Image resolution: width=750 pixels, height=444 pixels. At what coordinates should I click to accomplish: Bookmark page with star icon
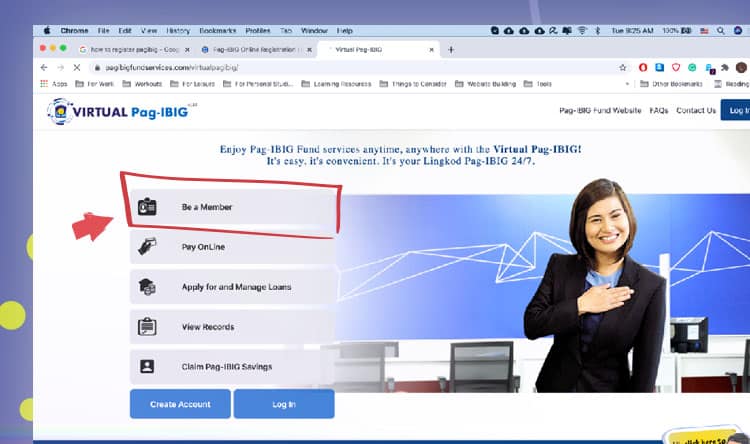[x=622, y=67]
